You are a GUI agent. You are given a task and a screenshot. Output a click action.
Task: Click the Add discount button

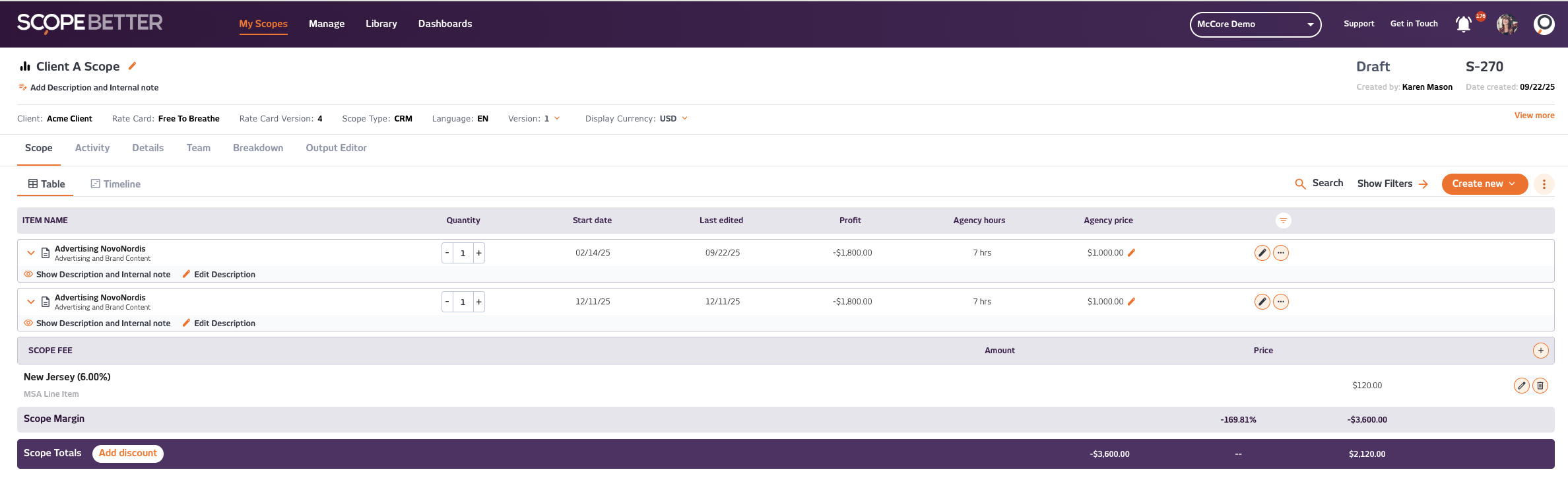pyautogui.click(x=128, y=454)
